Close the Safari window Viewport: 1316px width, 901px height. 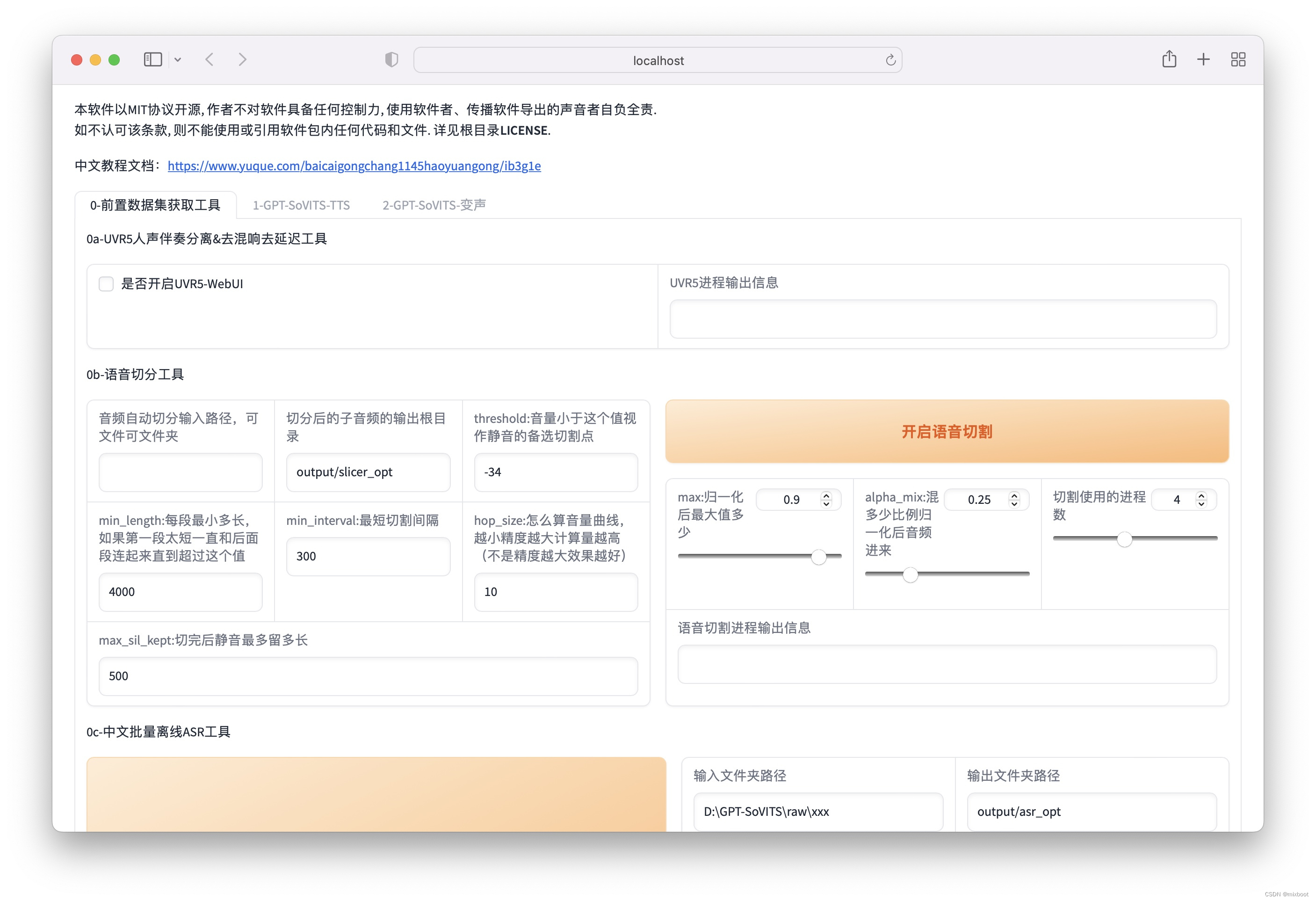[77, 59]
